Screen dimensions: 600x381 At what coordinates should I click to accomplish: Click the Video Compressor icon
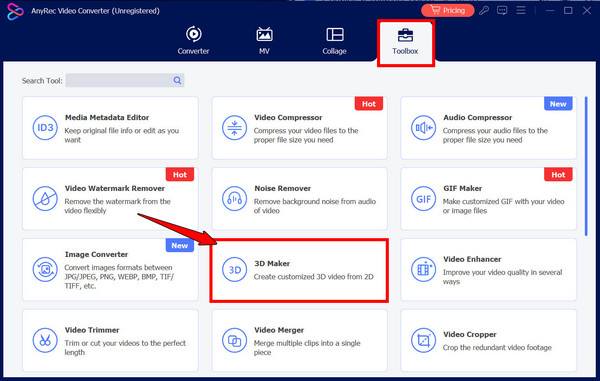point(234,127)
